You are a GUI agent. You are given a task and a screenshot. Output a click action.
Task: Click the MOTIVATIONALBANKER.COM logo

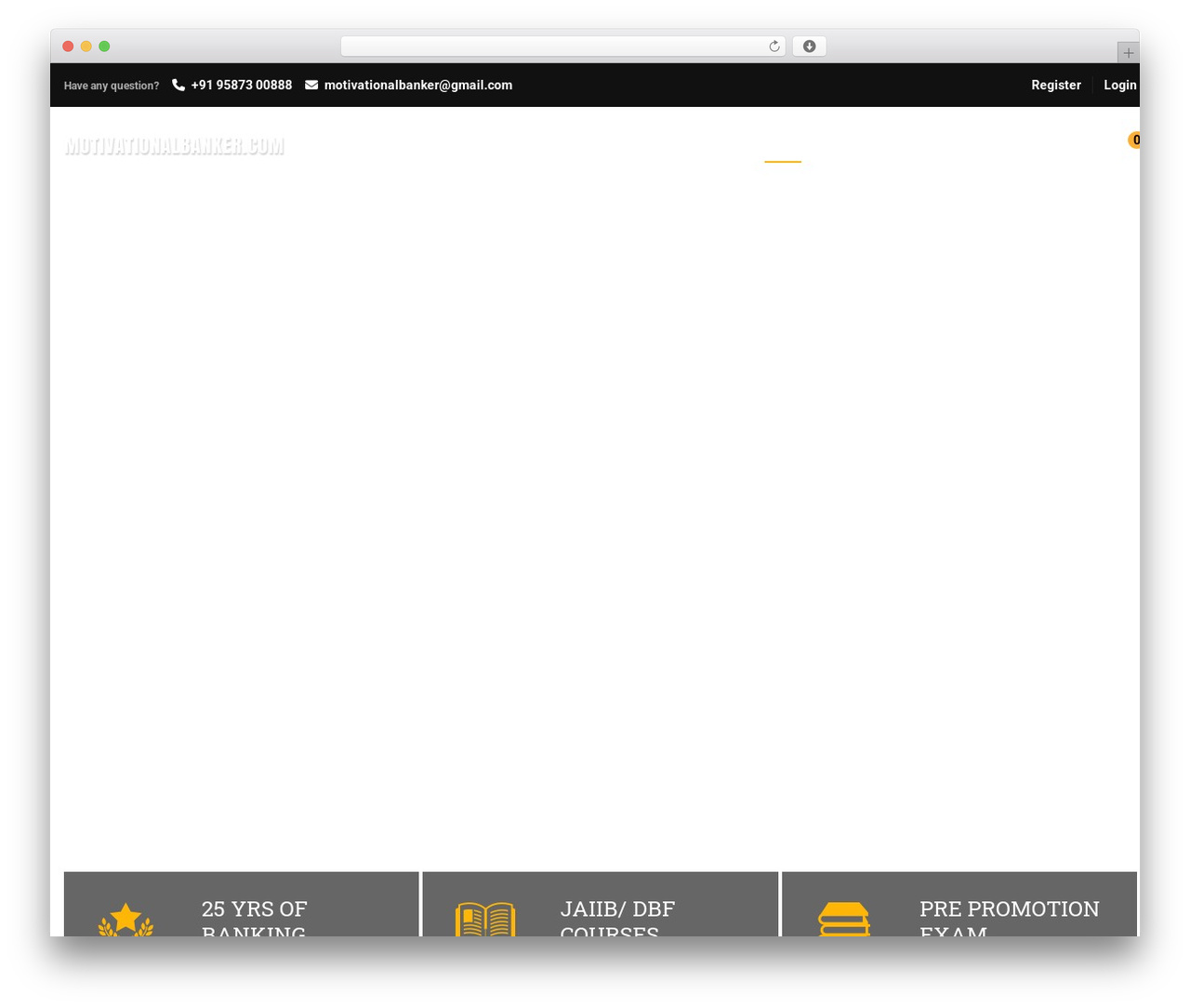[x=175, y=146]
